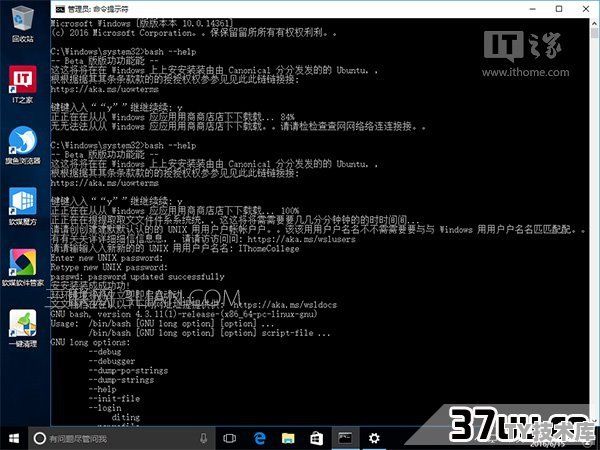The height and width of the screenshot is (450, 600).
Task: Open the Recycle Bin desktop icon
Action: click(x=23, y=24)
